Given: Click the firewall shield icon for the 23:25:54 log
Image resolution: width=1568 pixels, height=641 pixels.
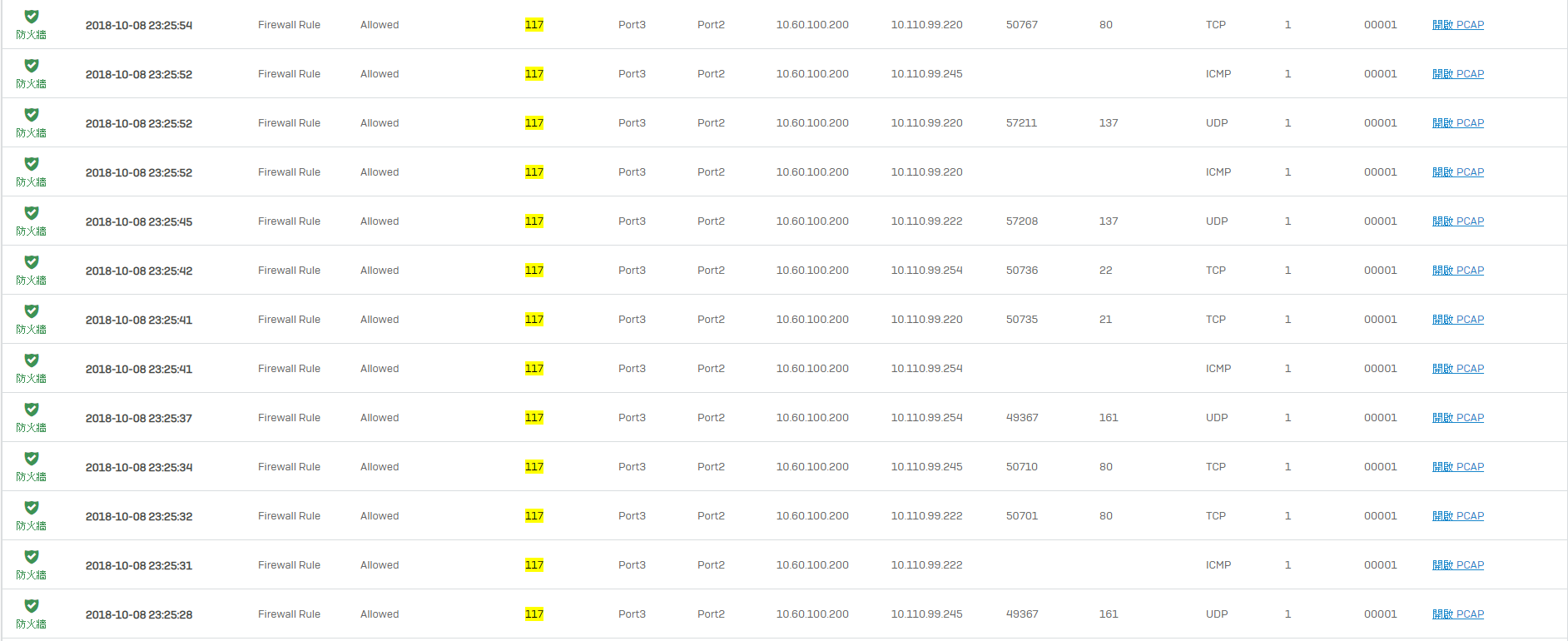Looking at the screenshot, I should [32, 16].
